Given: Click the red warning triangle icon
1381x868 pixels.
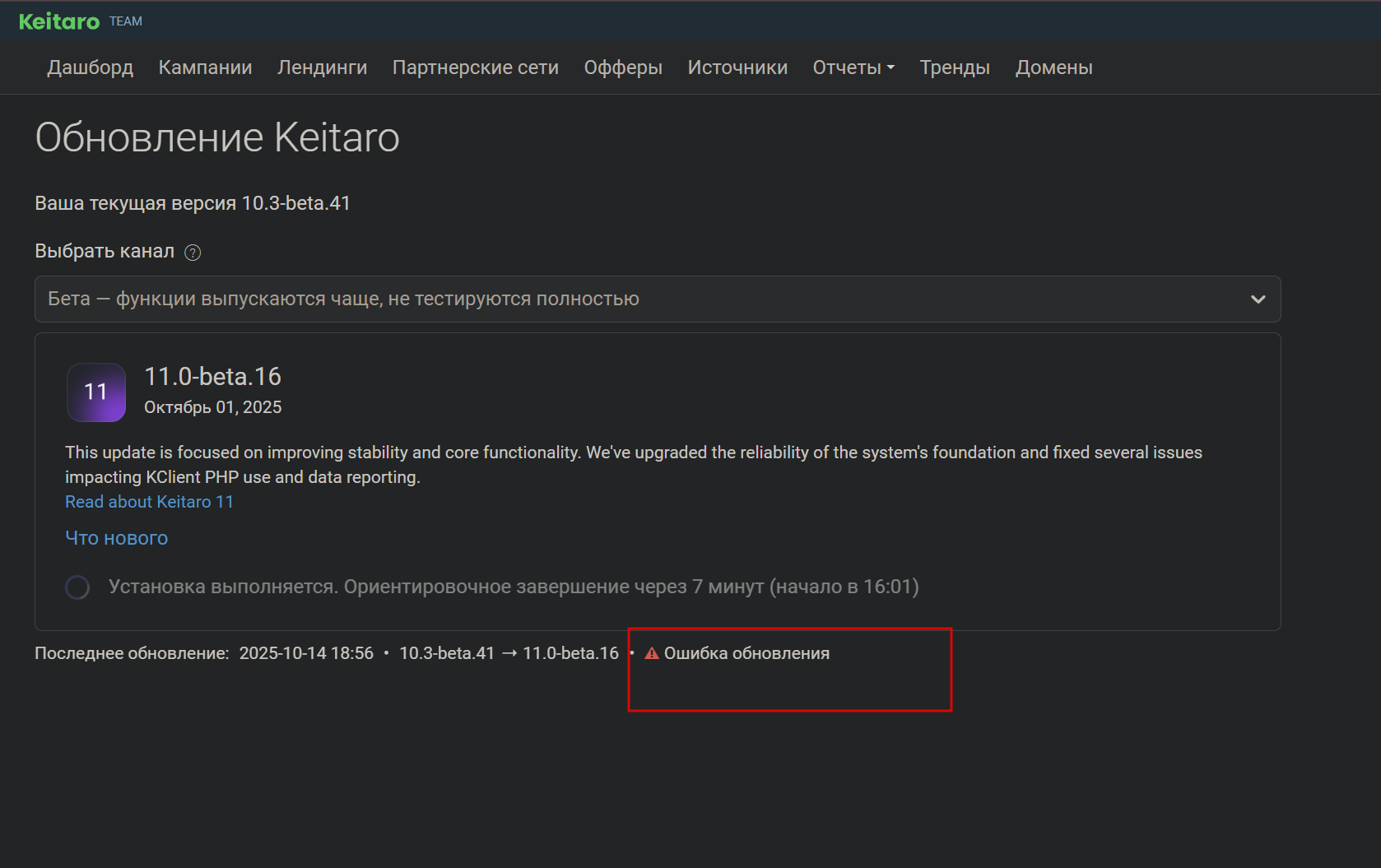Looking at the screenshot, I should coord(652,653).
